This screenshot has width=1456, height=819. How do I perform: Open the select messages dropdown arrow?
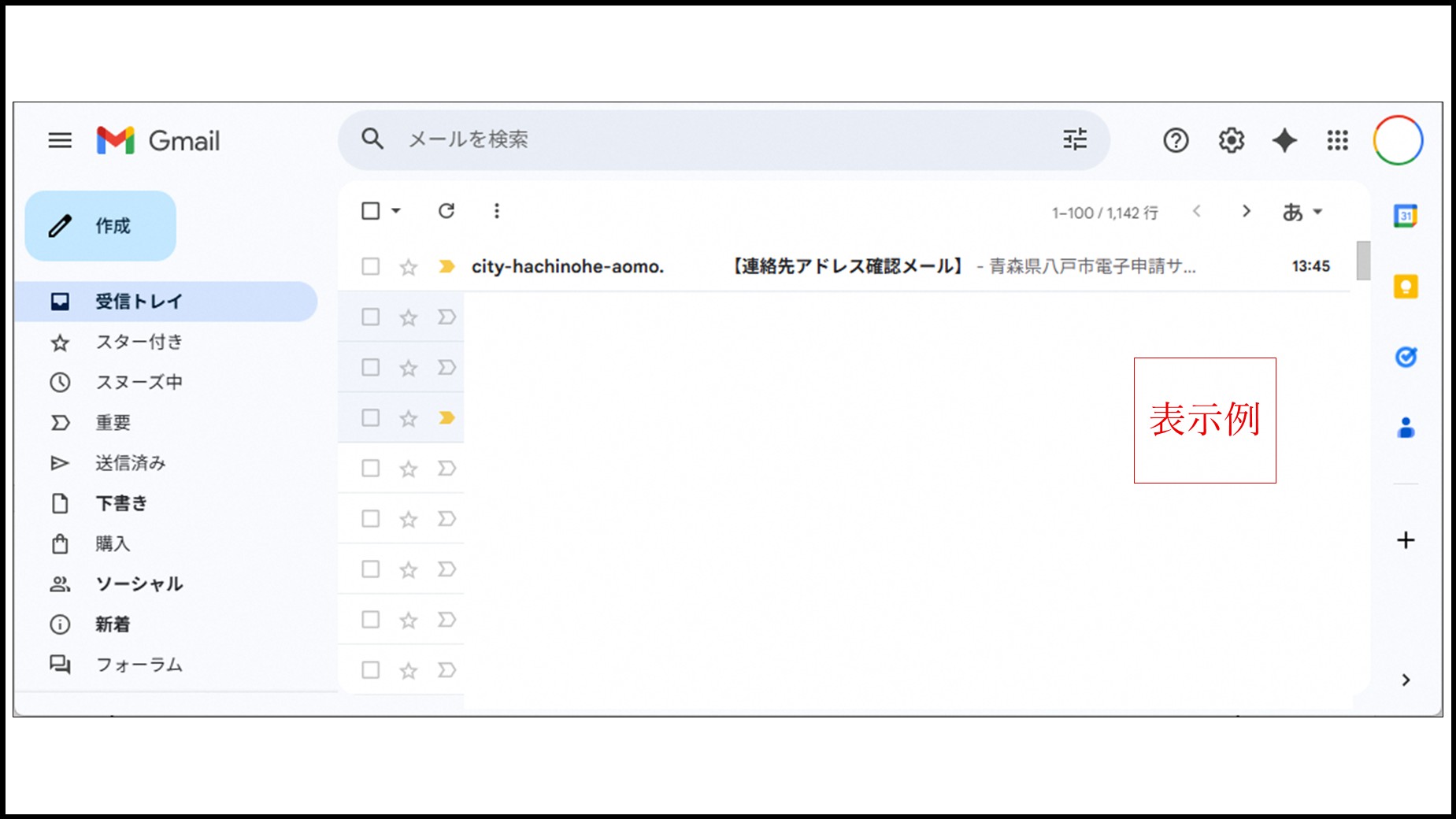click(395, 211)
